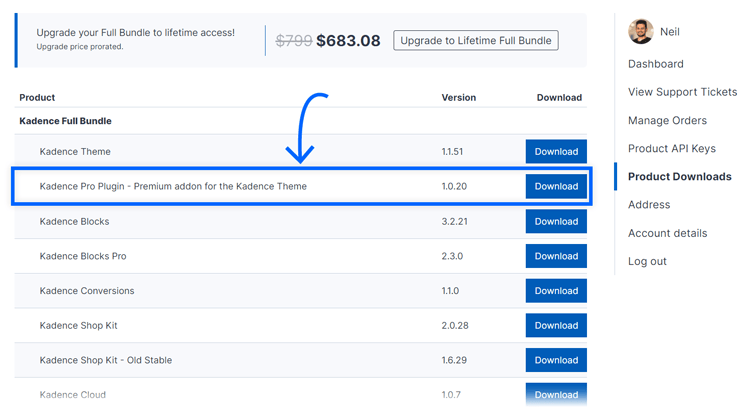Click the Kadence Shop Kit - Old Stable name
The image size is (750, 410).
pyautogui.click(x=106, y=360)
